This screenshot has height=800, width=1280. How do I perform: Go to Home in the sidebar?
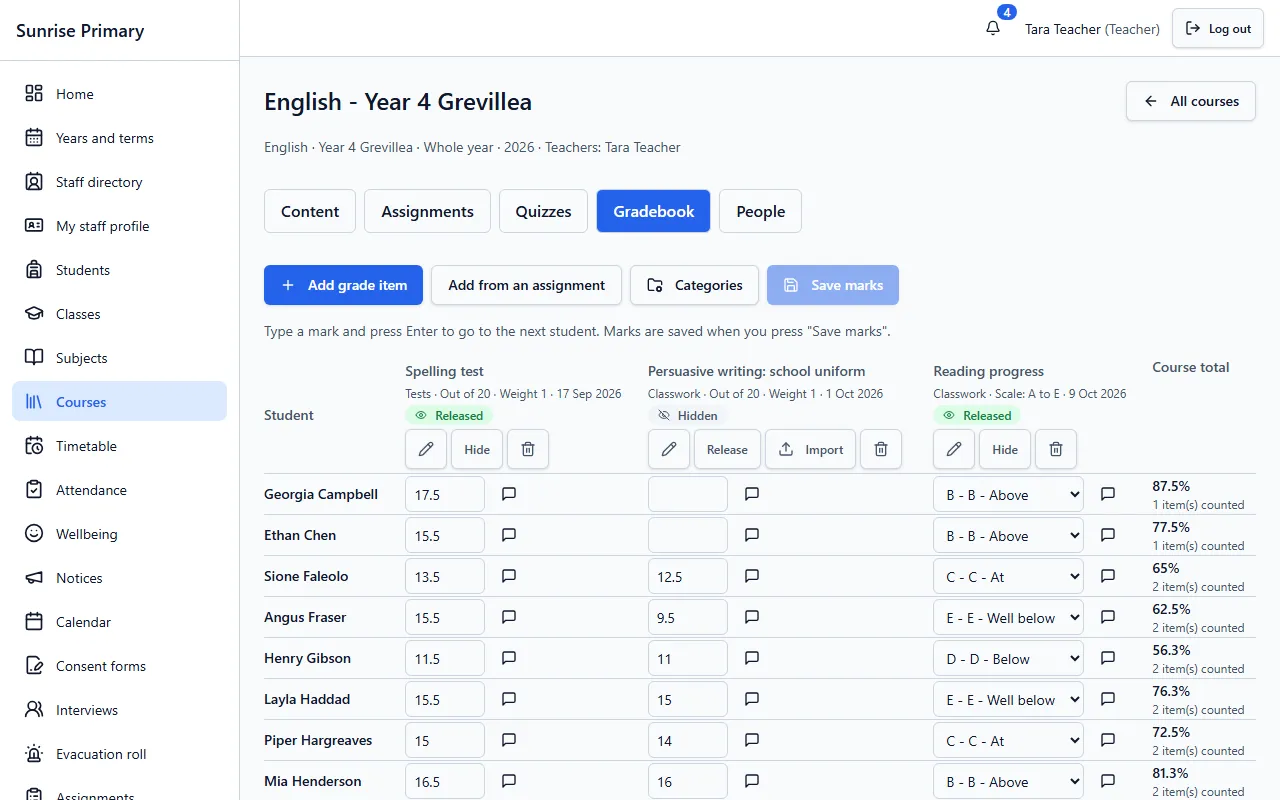coord(120,94)
